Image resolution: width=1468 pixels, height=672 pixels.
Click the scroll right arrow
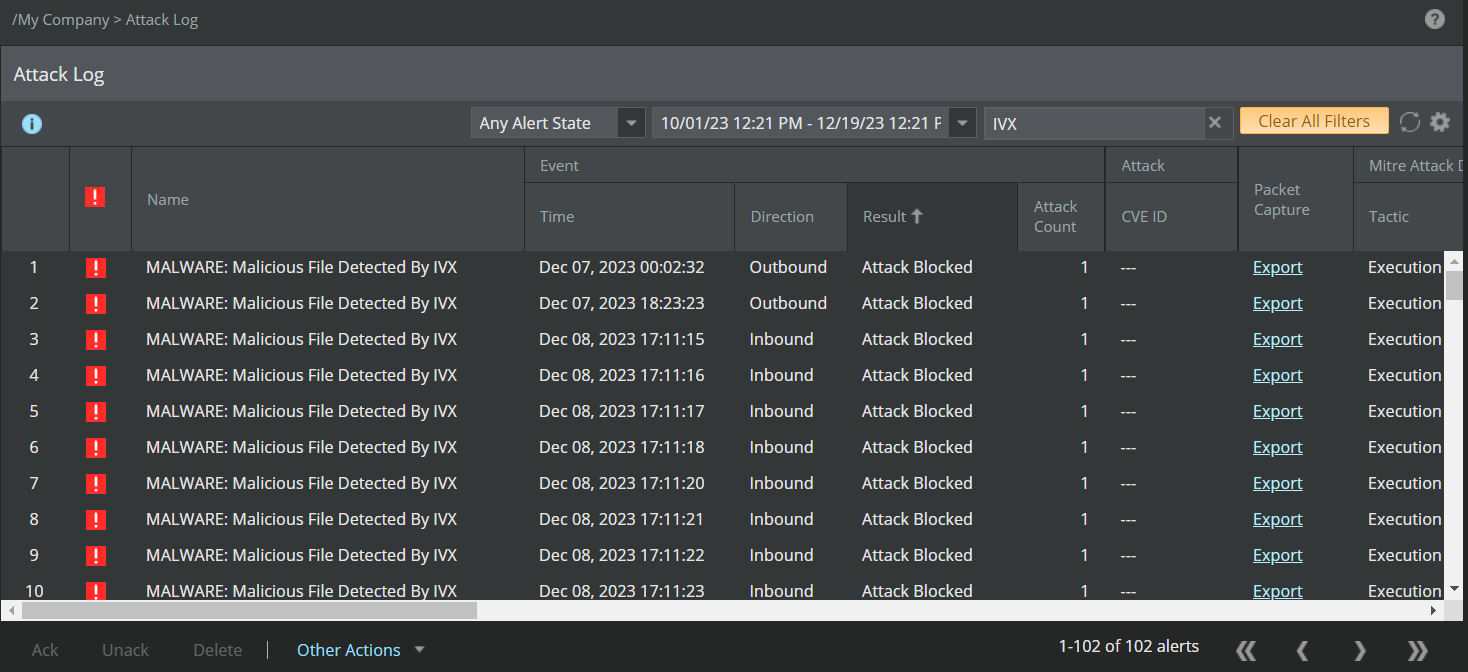pyautogui.click(x=1434, y=610)
